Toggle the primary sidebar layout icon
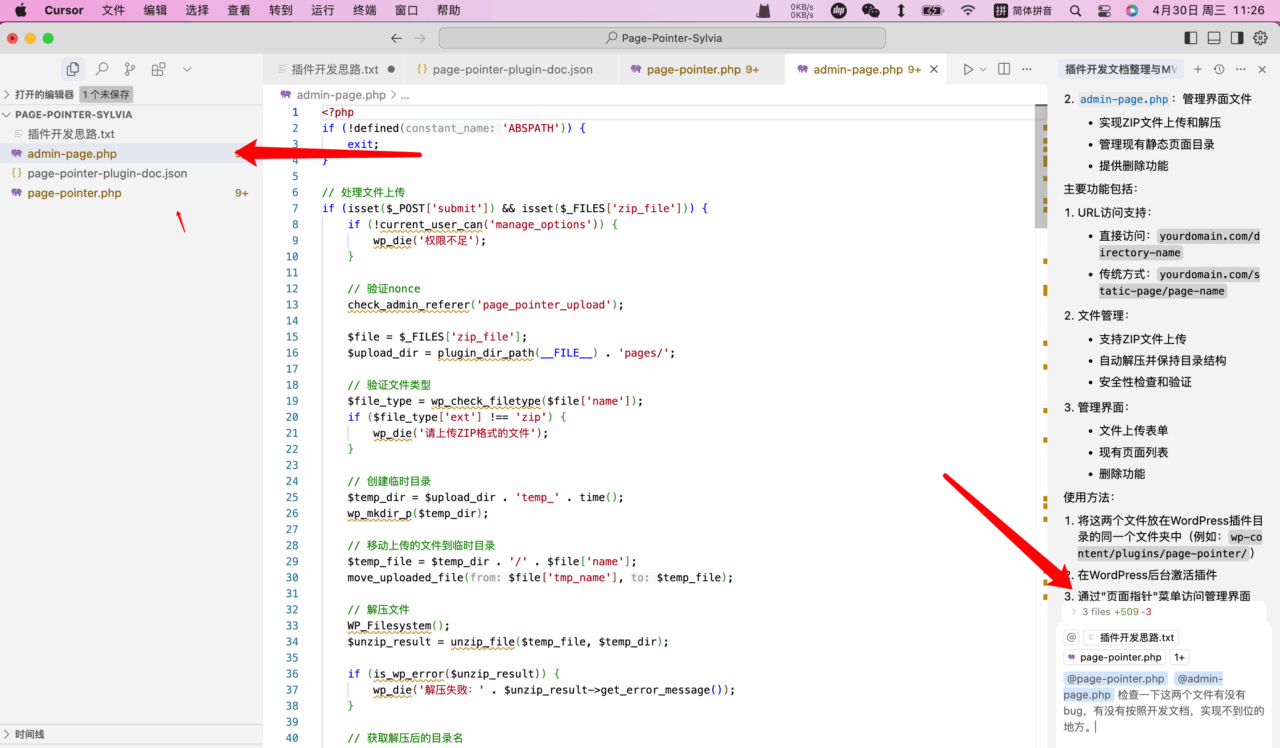This screenshot has width=1280, height=748. pos(1190,38)
